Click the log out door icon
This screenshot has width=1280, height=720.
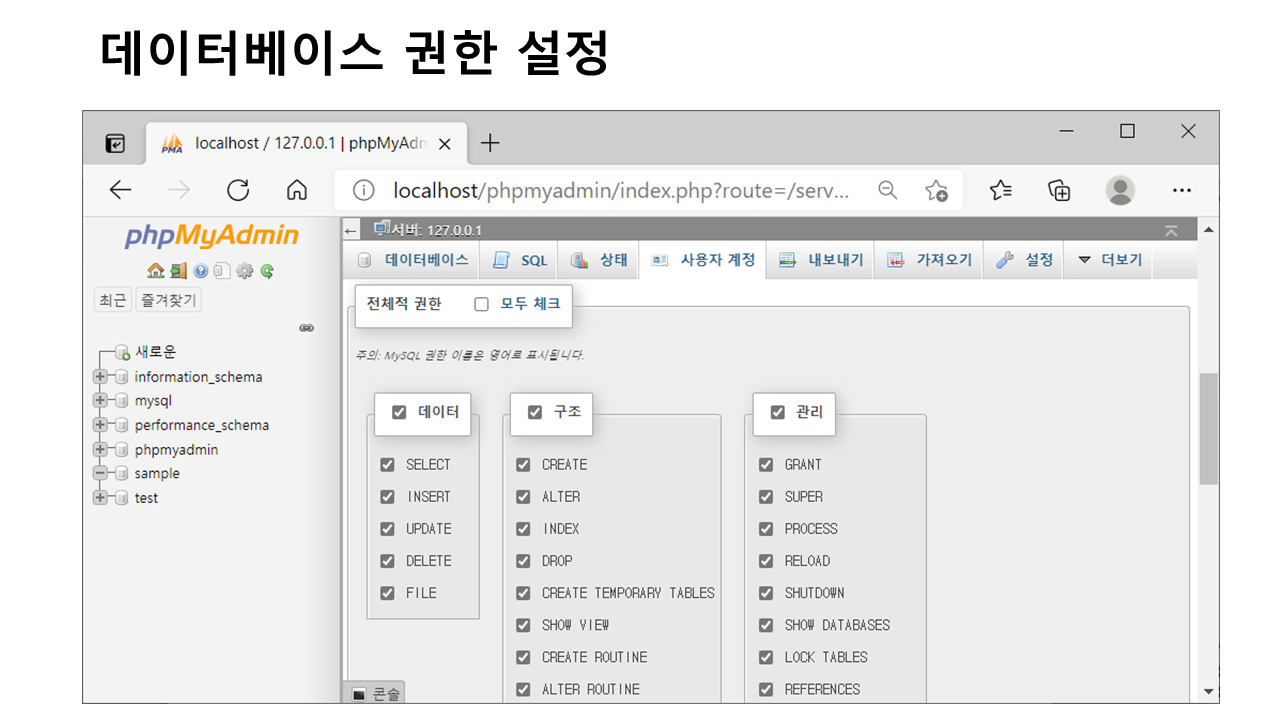coord(178,271)
